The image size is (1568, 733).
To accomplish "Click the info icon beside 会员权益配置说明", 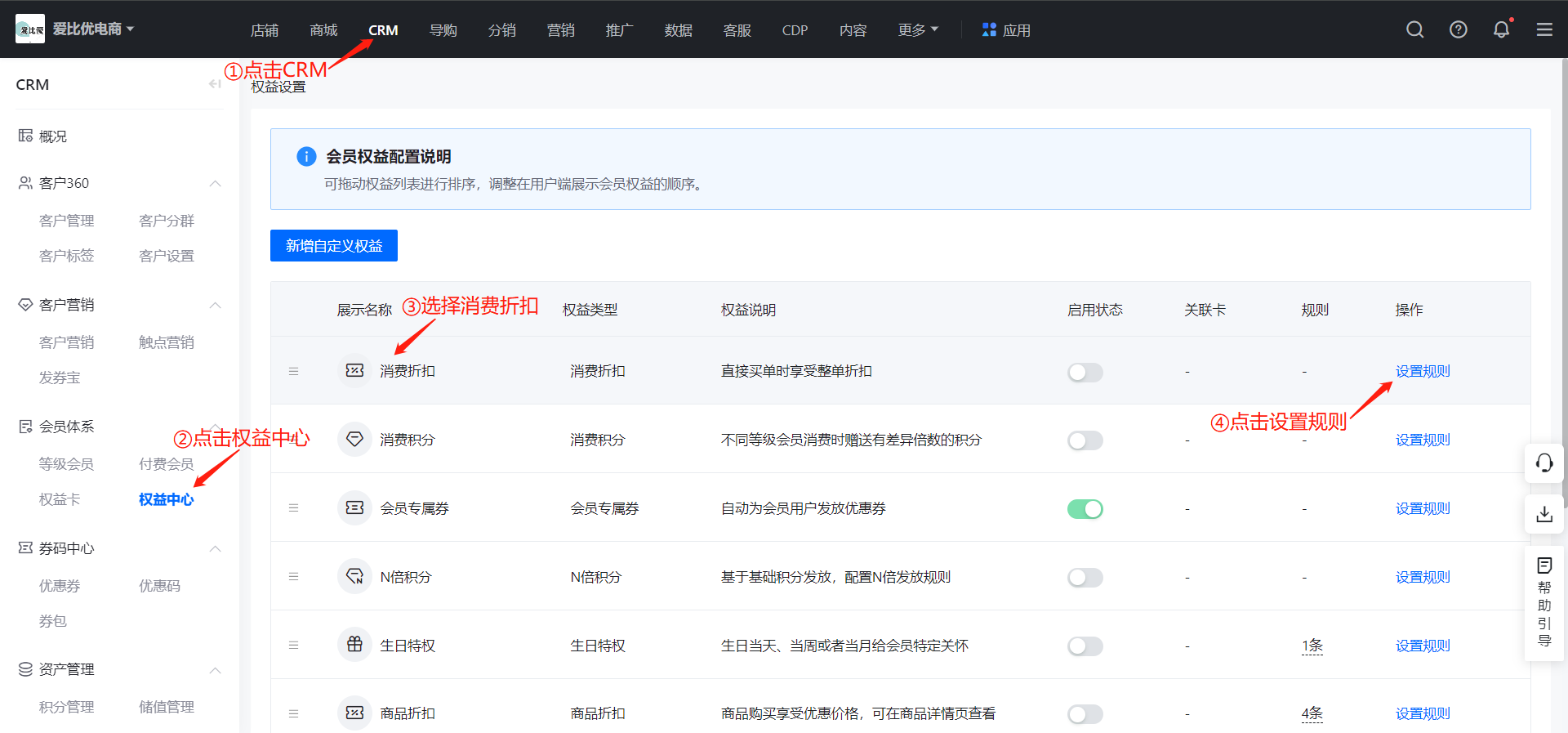I will click(306, 156).
